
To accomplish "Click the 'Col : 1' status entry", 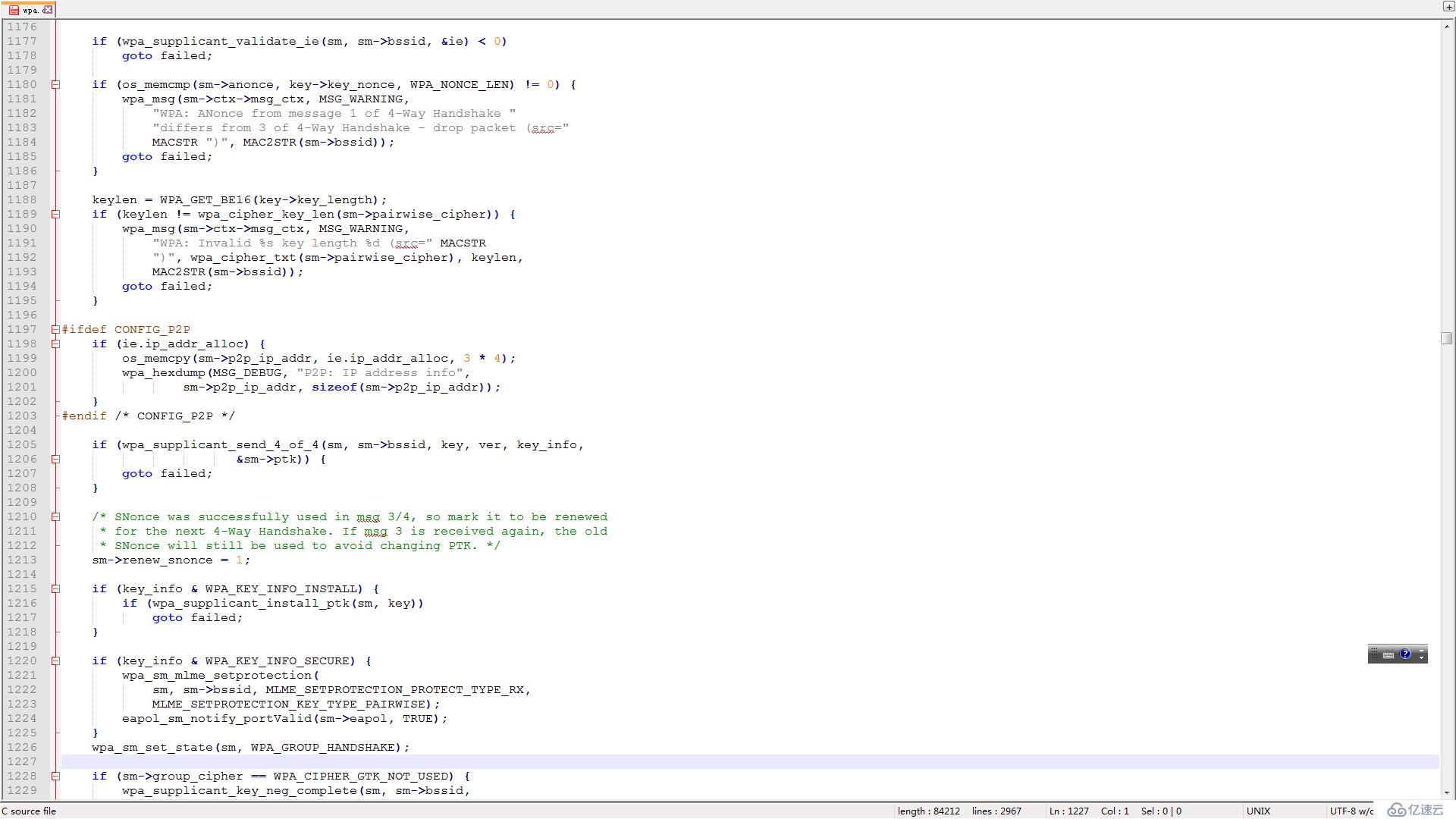I will point(1116,811).
